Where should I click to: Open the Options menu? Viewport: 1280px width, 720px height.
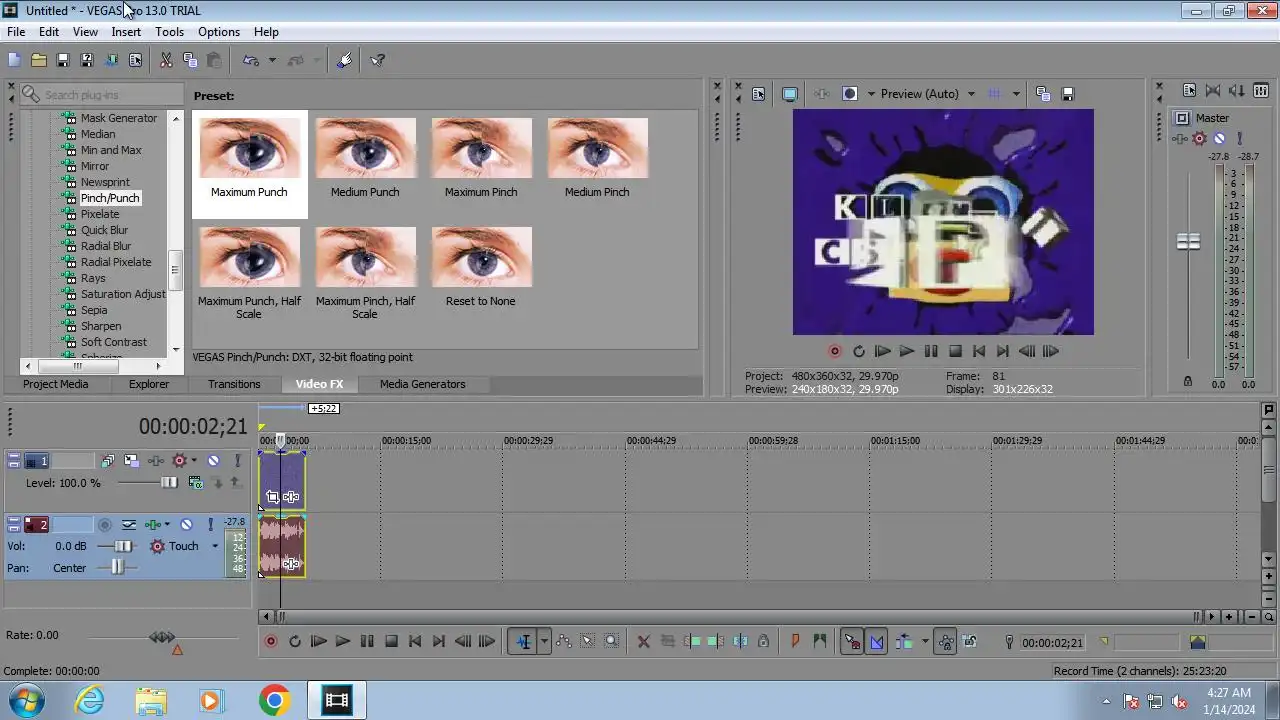219,32
